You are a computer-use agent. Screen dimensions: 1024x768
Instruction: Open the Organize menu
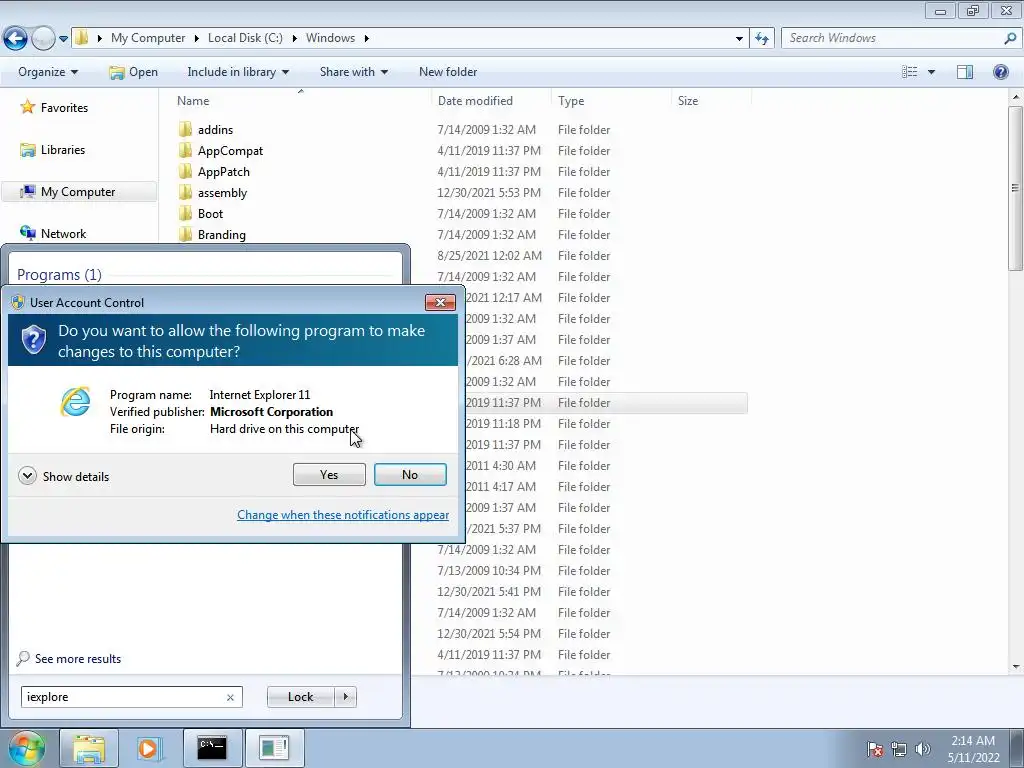pos(48,72)
